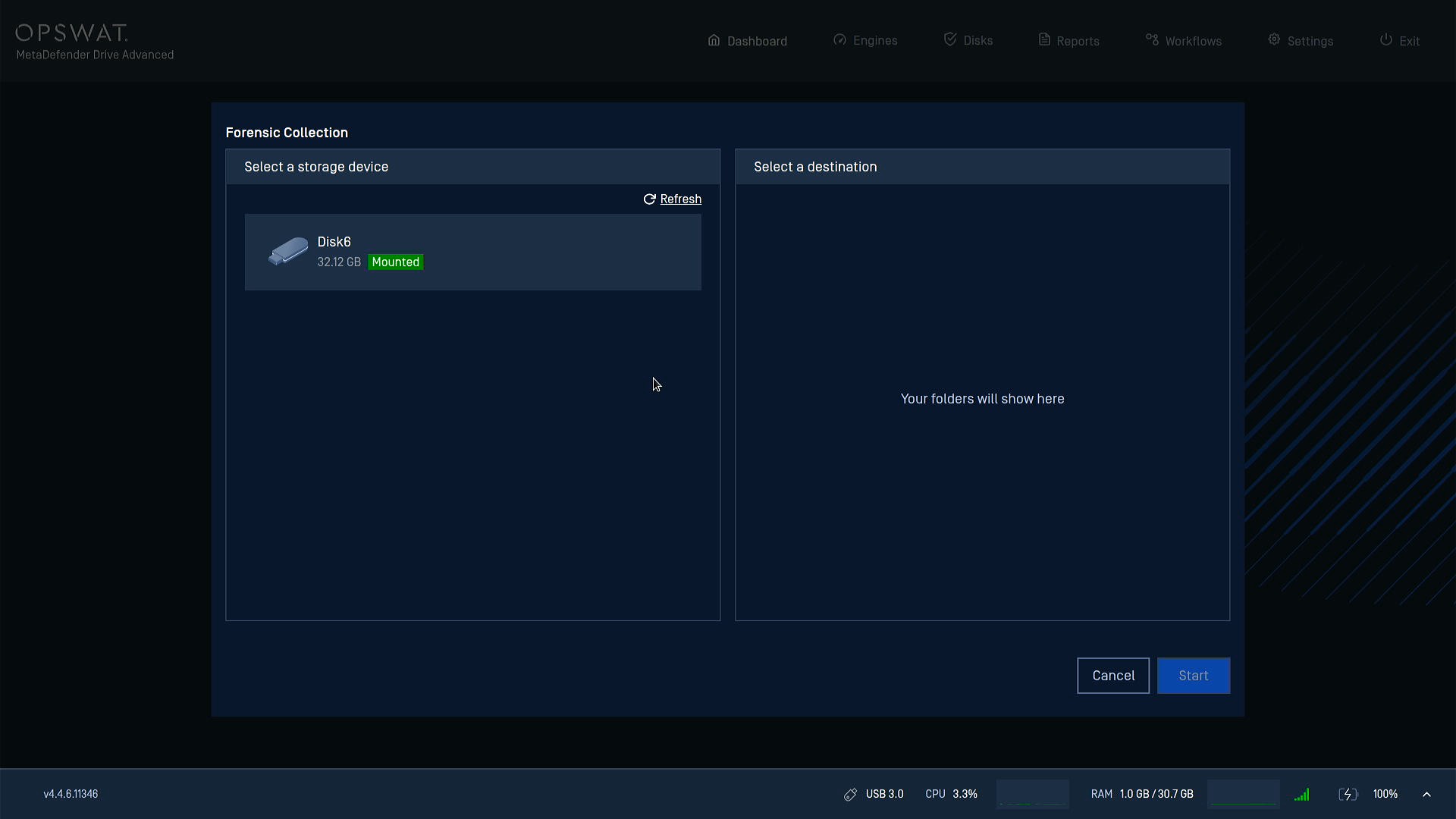Click the CPU usage graph
The height and width of the screenshot is (819, 1456).
click(1032, 794)
